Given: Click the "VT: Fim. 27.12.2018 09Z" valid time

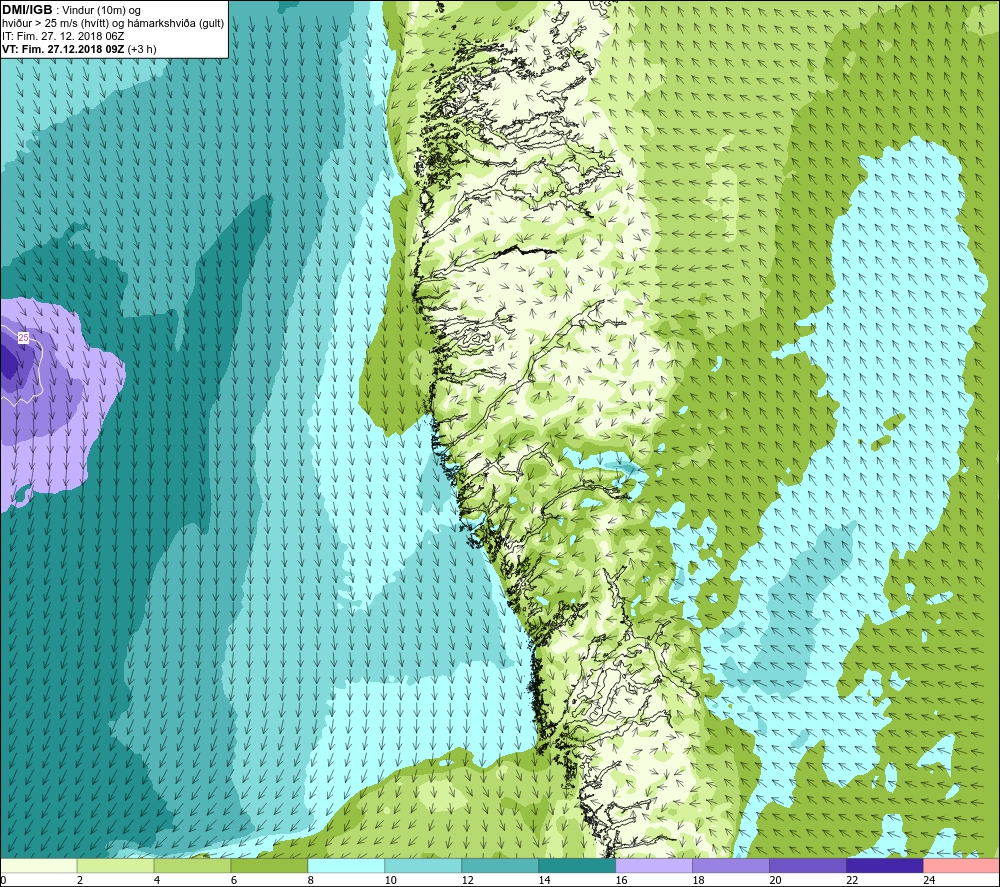Looking at the screenshot, I should click(x=63, y=49).
